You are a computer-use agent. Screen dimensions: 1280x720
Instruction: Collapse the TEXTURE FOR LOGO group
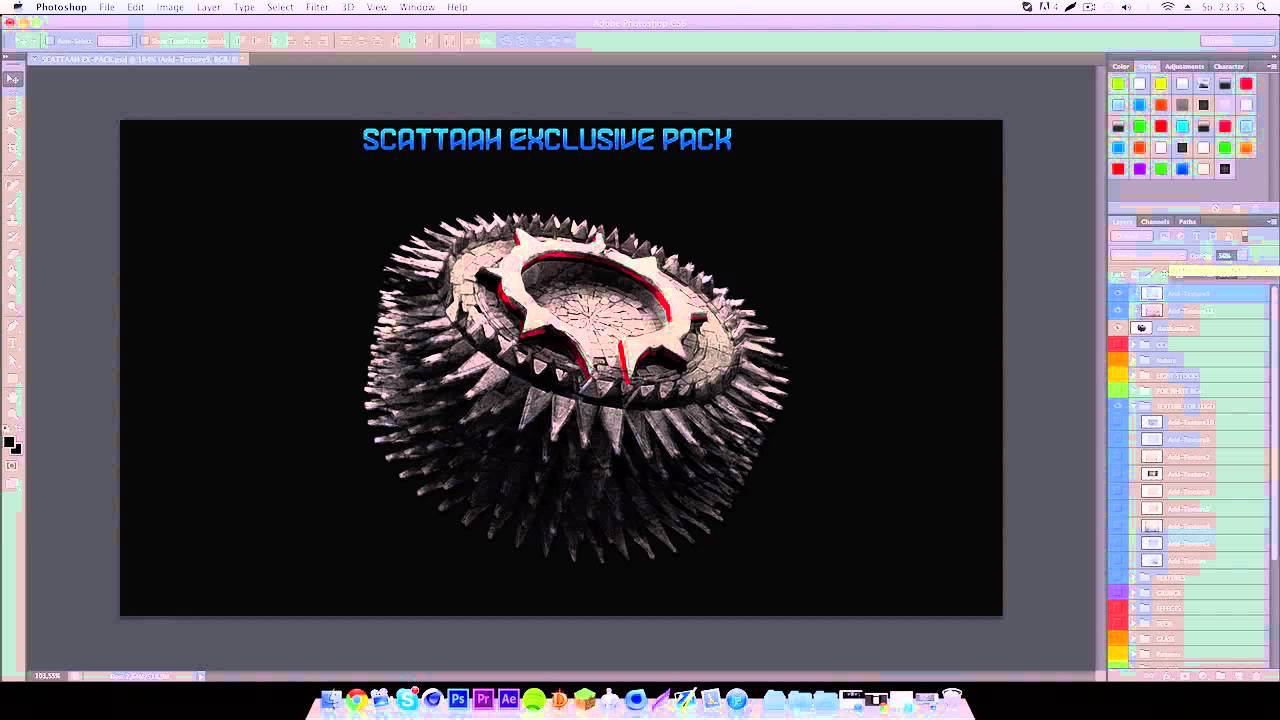(x=1133, y=406)
